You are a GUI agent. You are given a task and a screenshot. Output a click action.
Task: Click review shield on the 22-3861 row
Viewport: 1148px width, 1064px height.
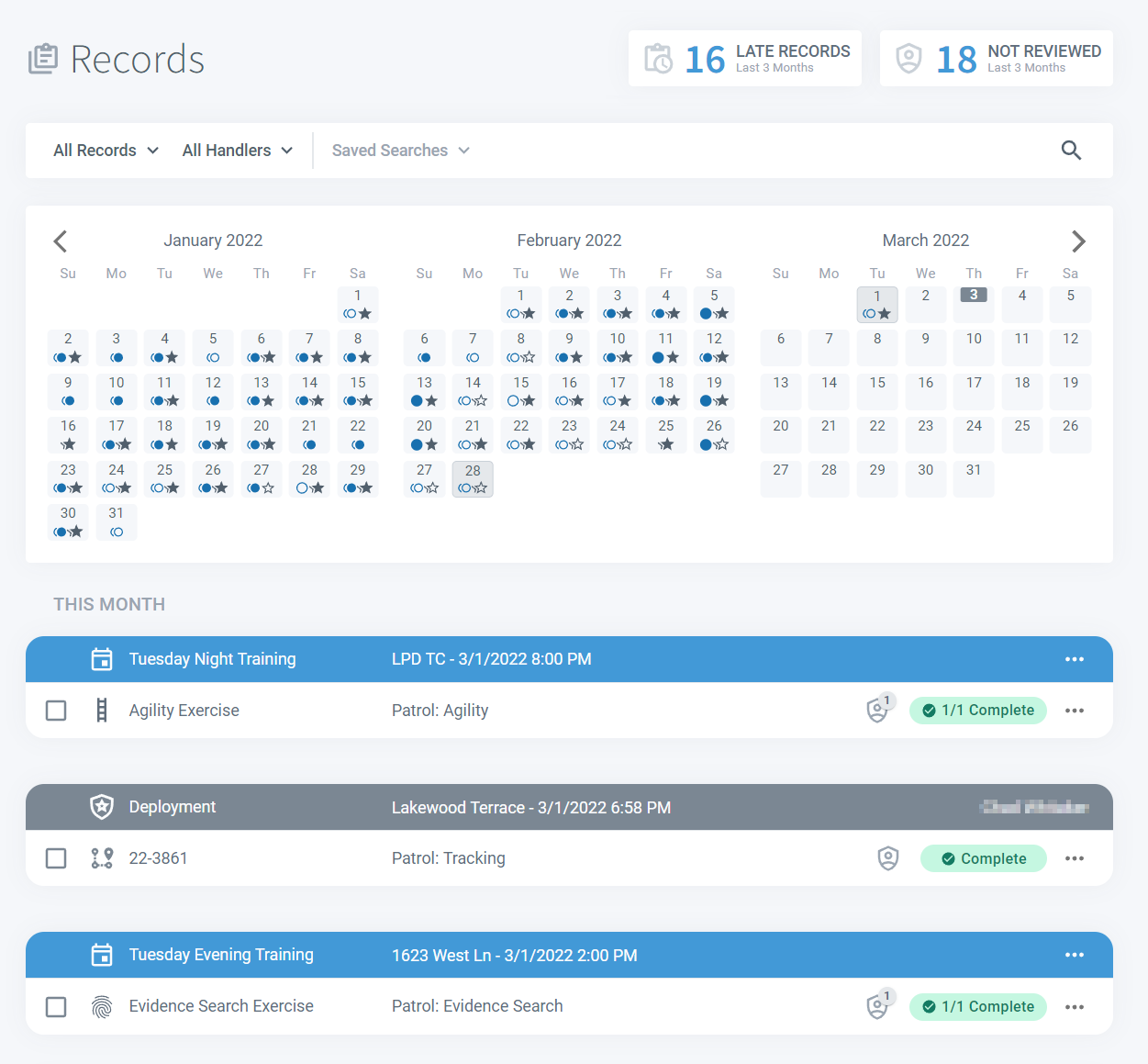[x=888, y=858]
